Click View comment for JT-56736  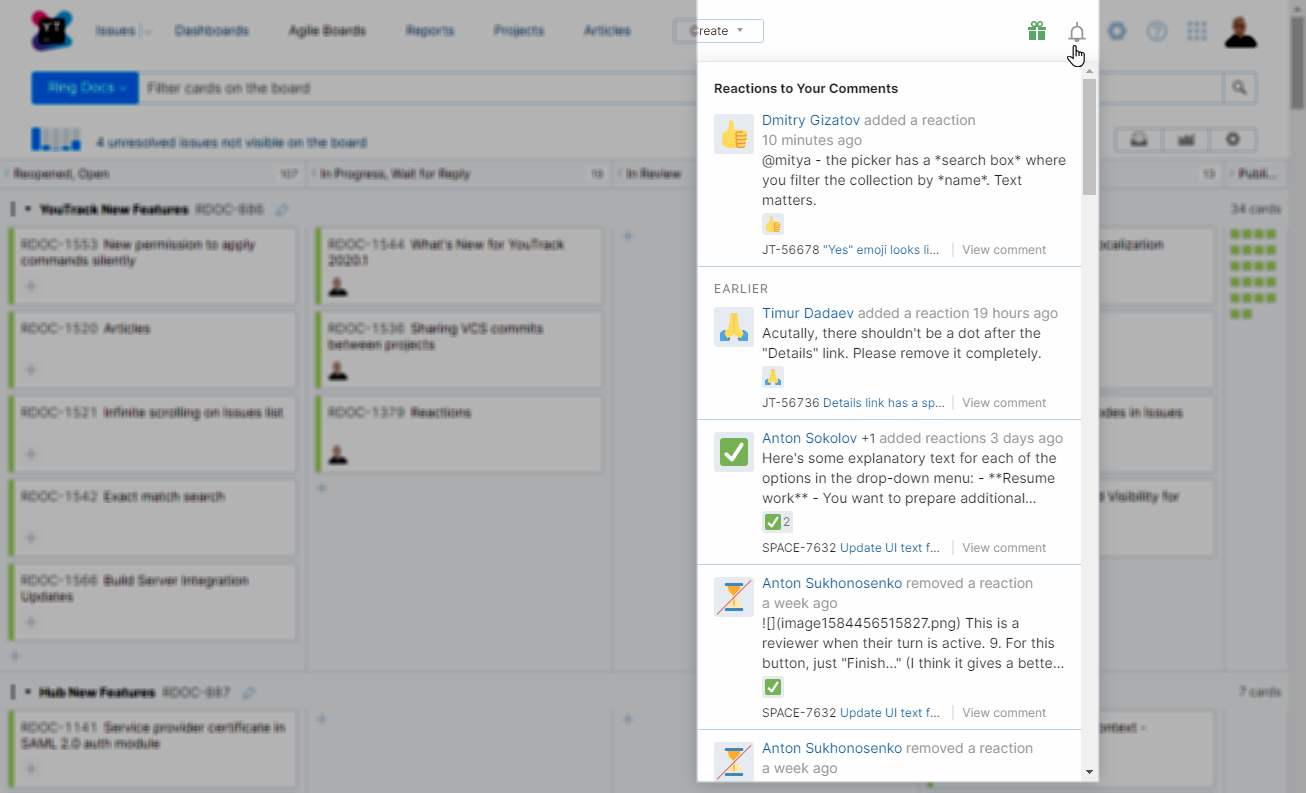pyautogui.click(x=1003, y=402)
